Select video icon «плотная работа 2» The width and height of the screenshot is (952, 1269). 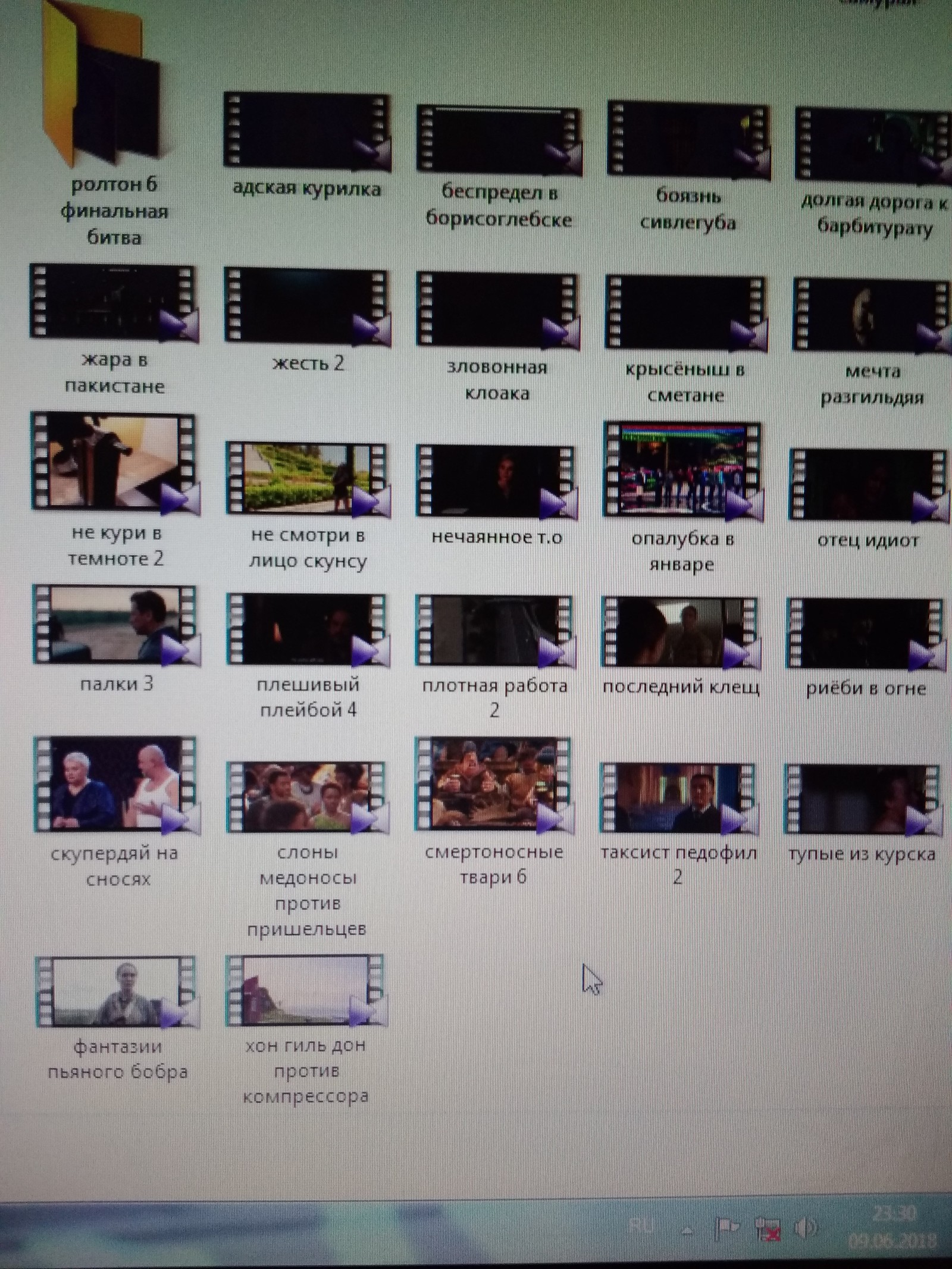point(496,631)
